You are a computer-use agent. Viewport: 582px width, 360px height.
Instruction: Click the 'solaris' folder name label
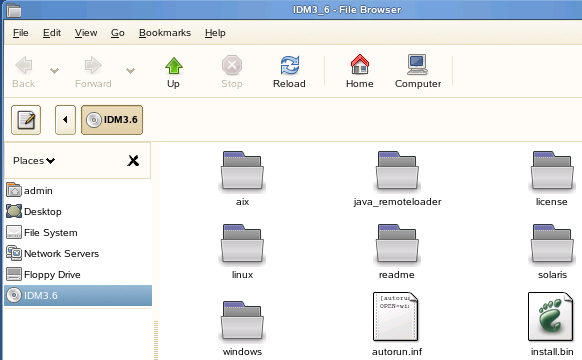coord(552,275)
